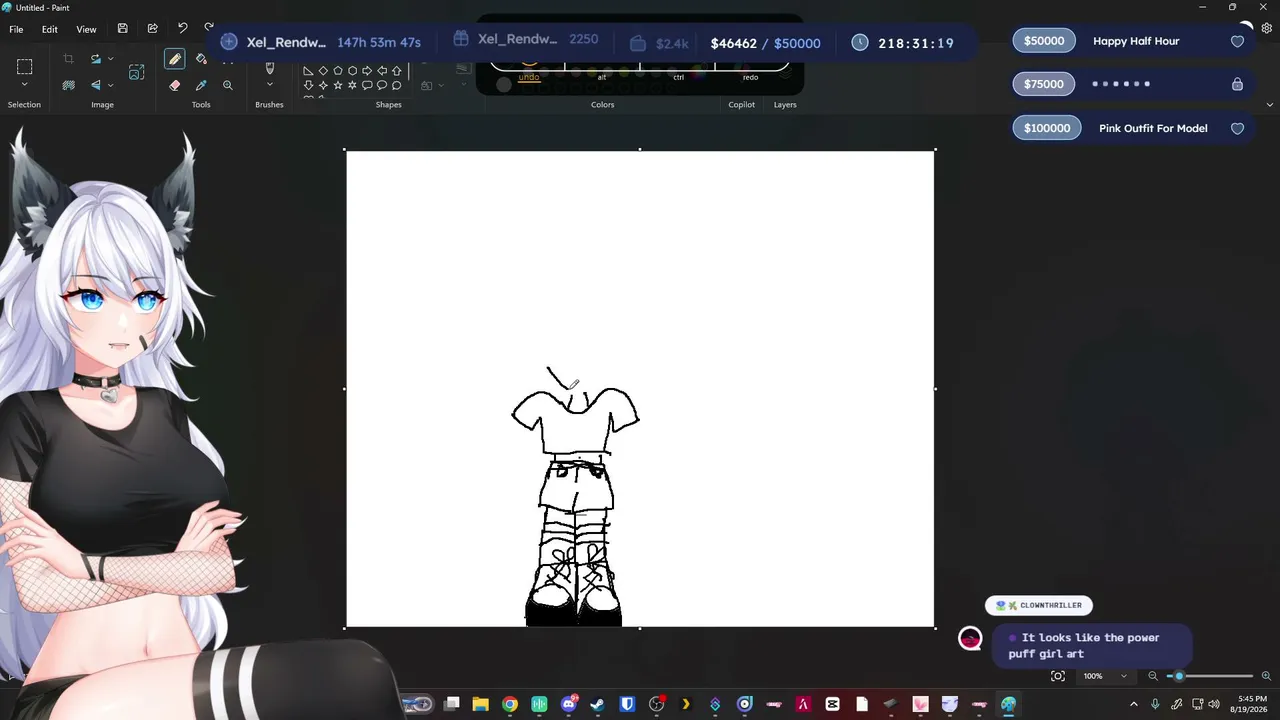Click the Undo arrow
1280x720 pixels.
182,29
